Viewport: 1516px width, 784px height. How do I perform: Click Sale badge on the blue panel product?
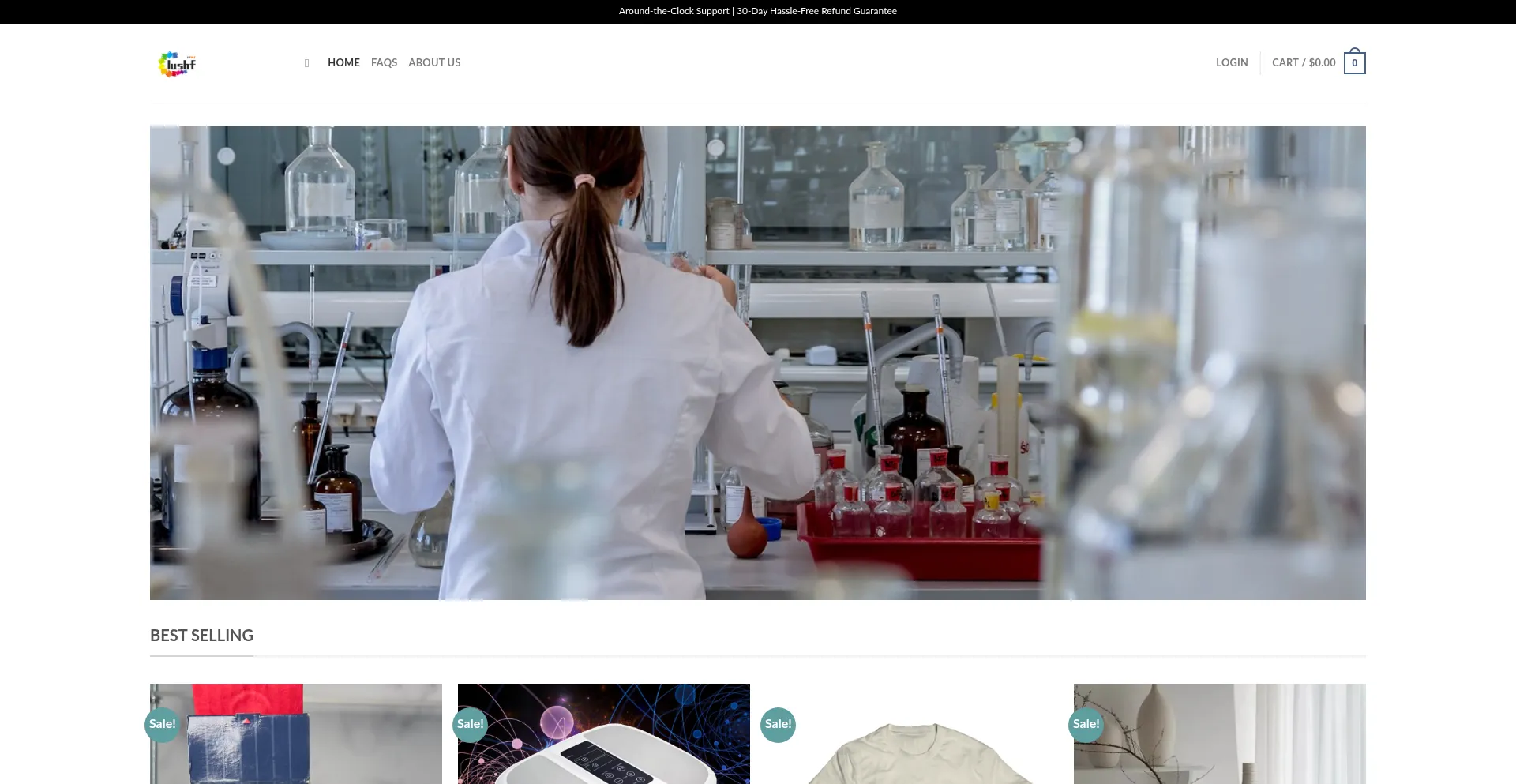(163, 724)
